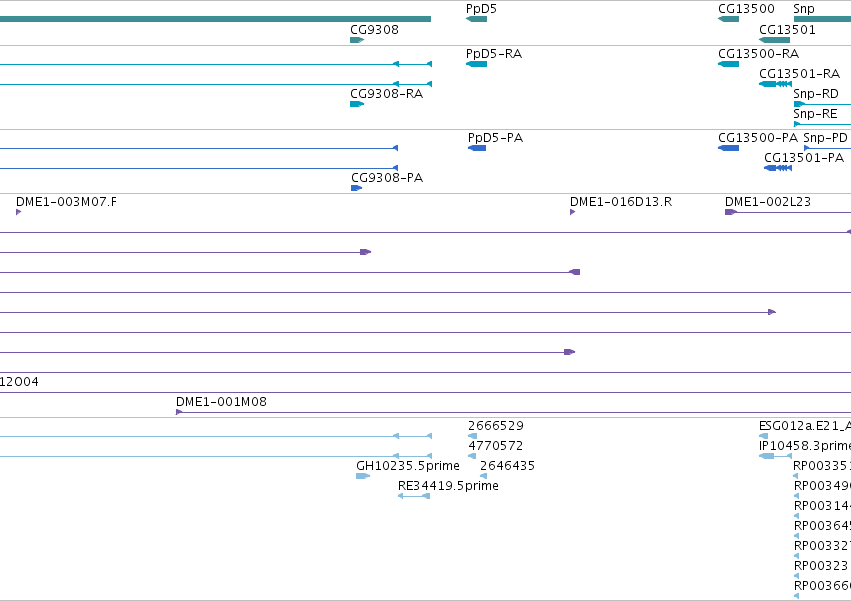The height and width of the screenshot is (601, 851).
Task: Select the RE34419.5prime EST feature
Action: (414, 496)
